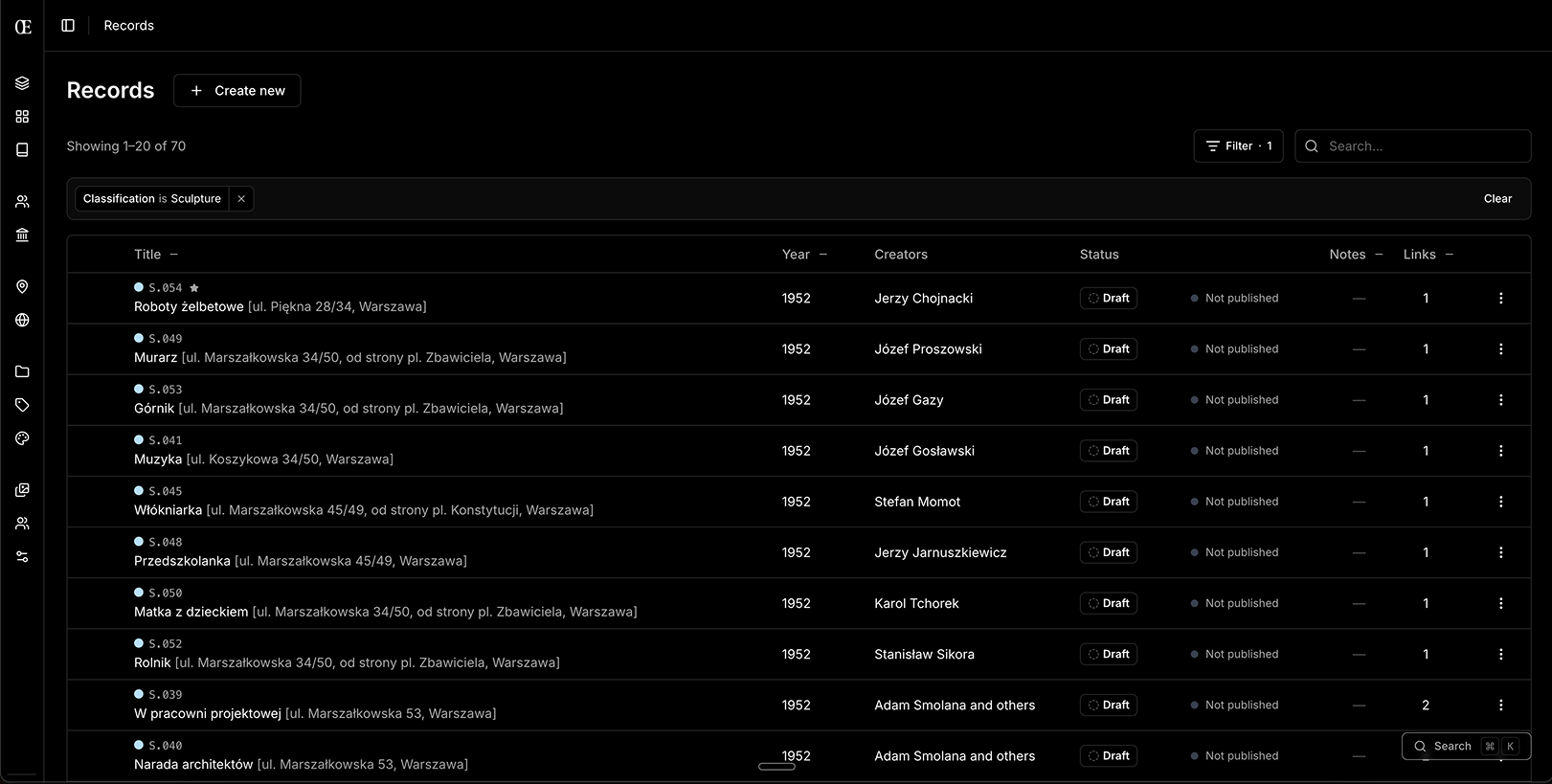Sort the table by the Notes column

1356,255
